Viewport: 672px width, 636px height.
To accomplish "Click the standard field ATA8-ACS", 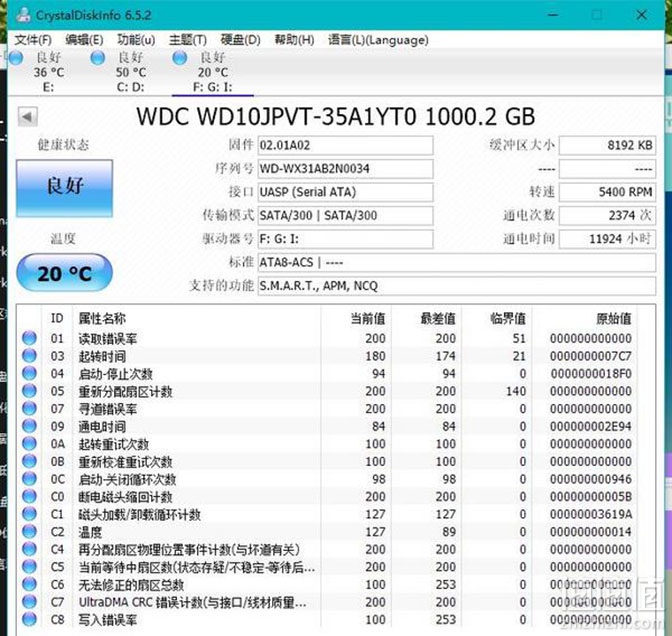I will point(457,262).
